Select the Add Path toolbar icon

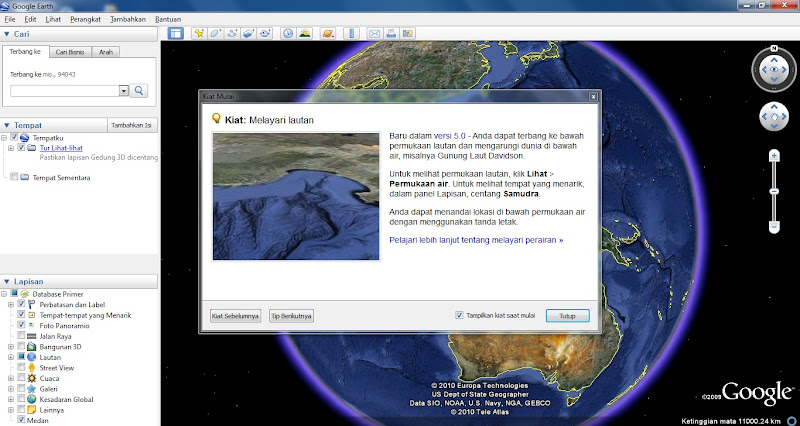pyautogui.click(x=232, y=34)
